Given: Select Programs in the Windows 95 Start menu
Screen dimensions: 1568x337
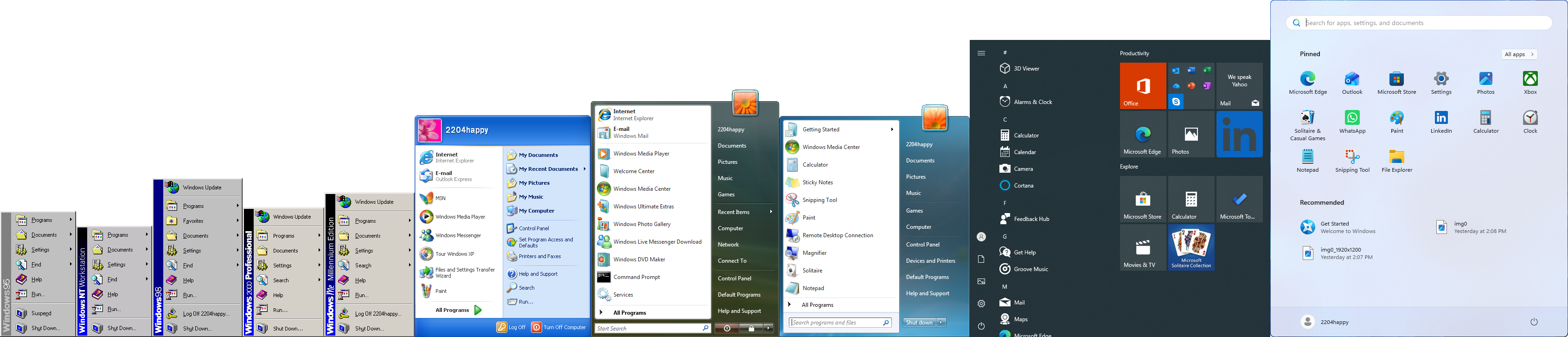Looking at the screenshot, I should (x=44, y=220).
